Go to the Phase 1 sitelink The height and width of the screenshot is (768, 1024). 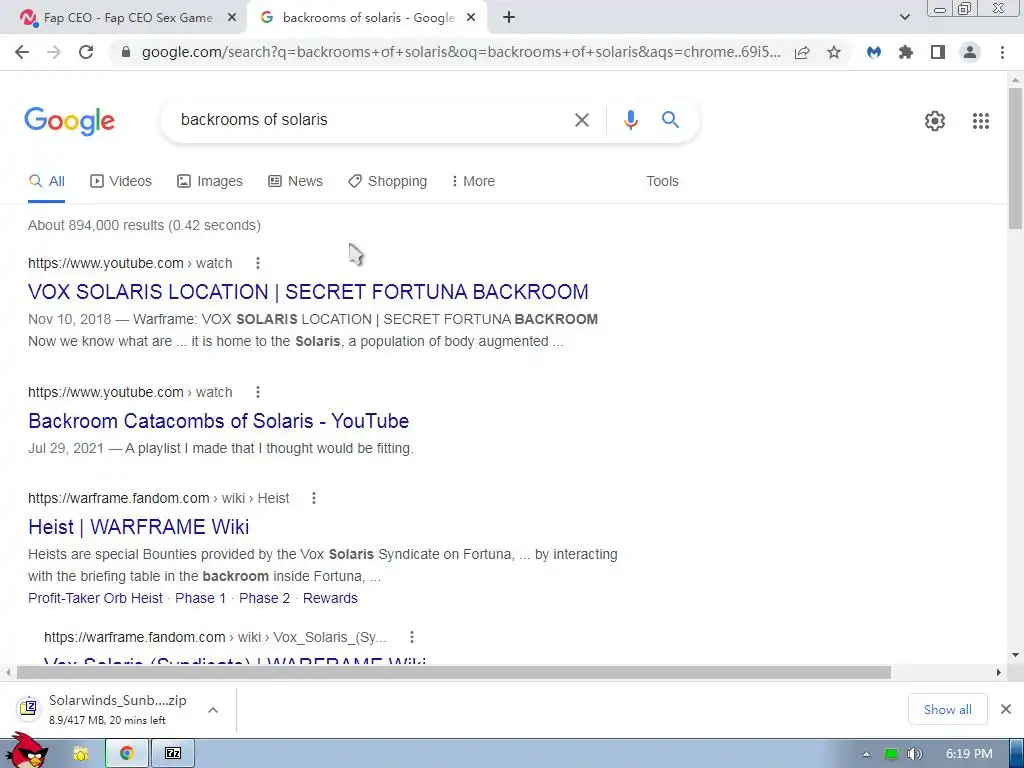(x=200, y=598)
